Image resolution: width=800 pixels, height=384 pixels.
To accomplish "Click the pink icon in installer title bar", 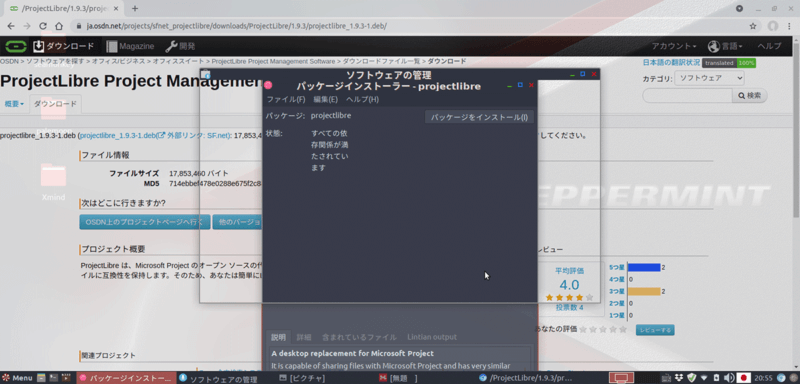I will coord(268,85).
